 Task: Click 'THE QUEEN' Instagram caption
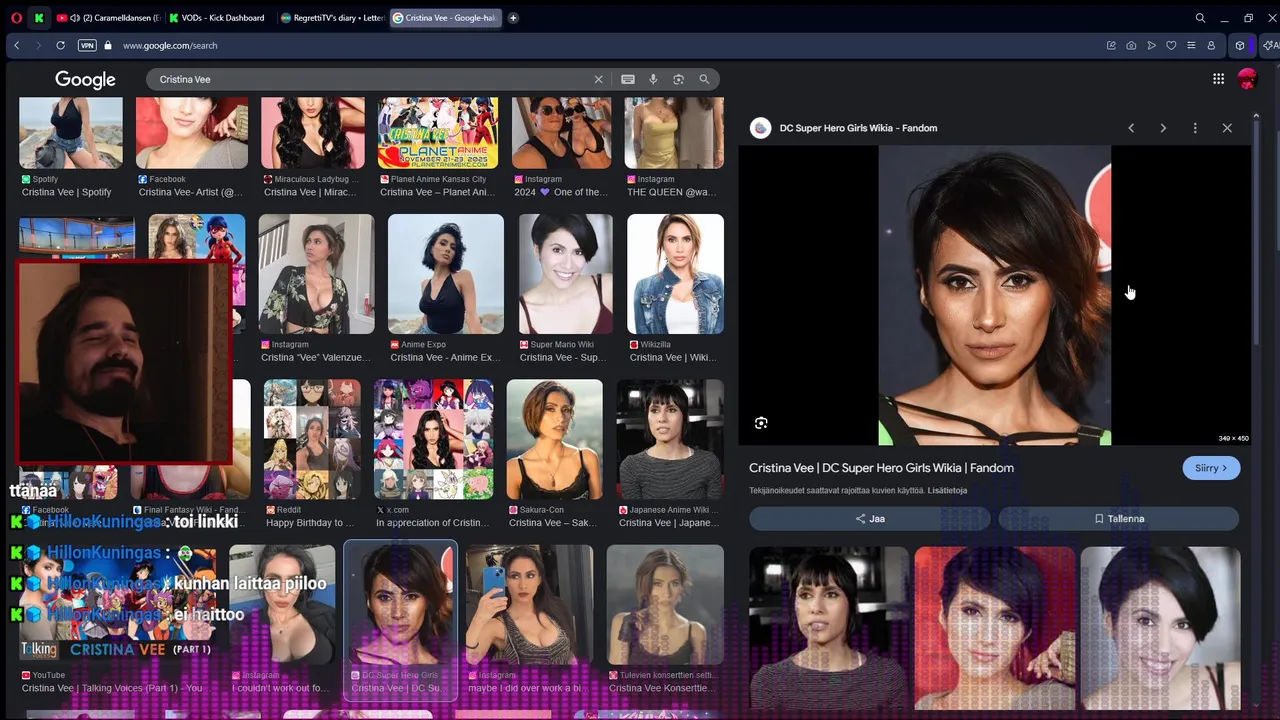coord(671,192)
